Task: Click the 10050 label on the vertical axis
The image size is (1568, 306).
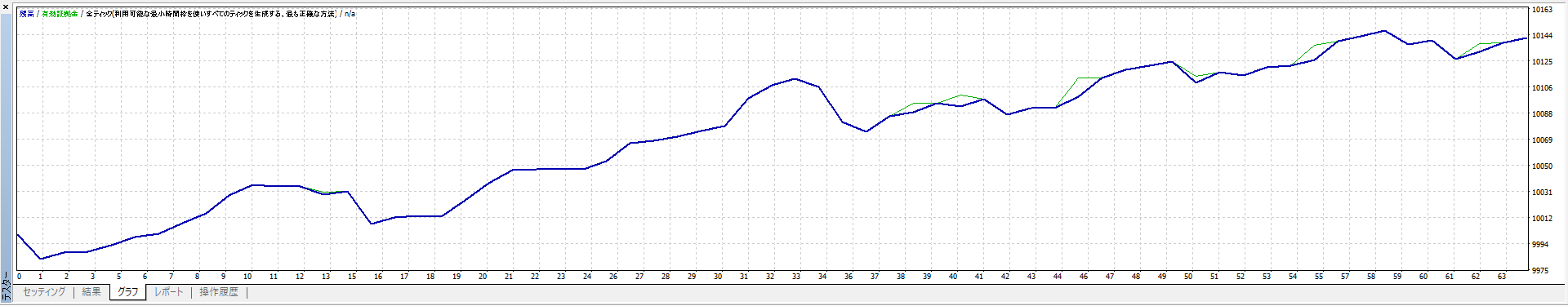Action: pyautogui.click(x=1542, y=166)
